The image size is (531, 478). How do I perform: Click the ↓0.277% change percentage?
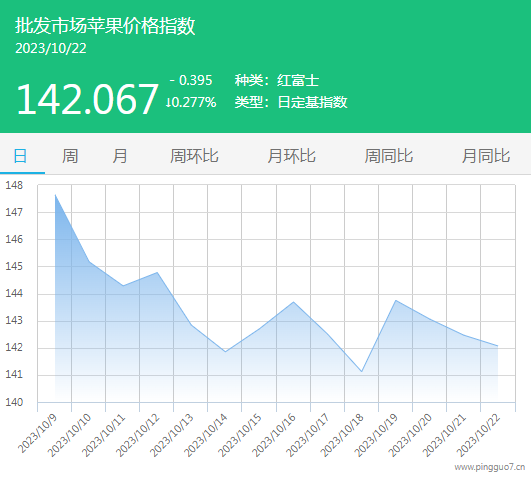pyautogui.click(x=191, y=102)
